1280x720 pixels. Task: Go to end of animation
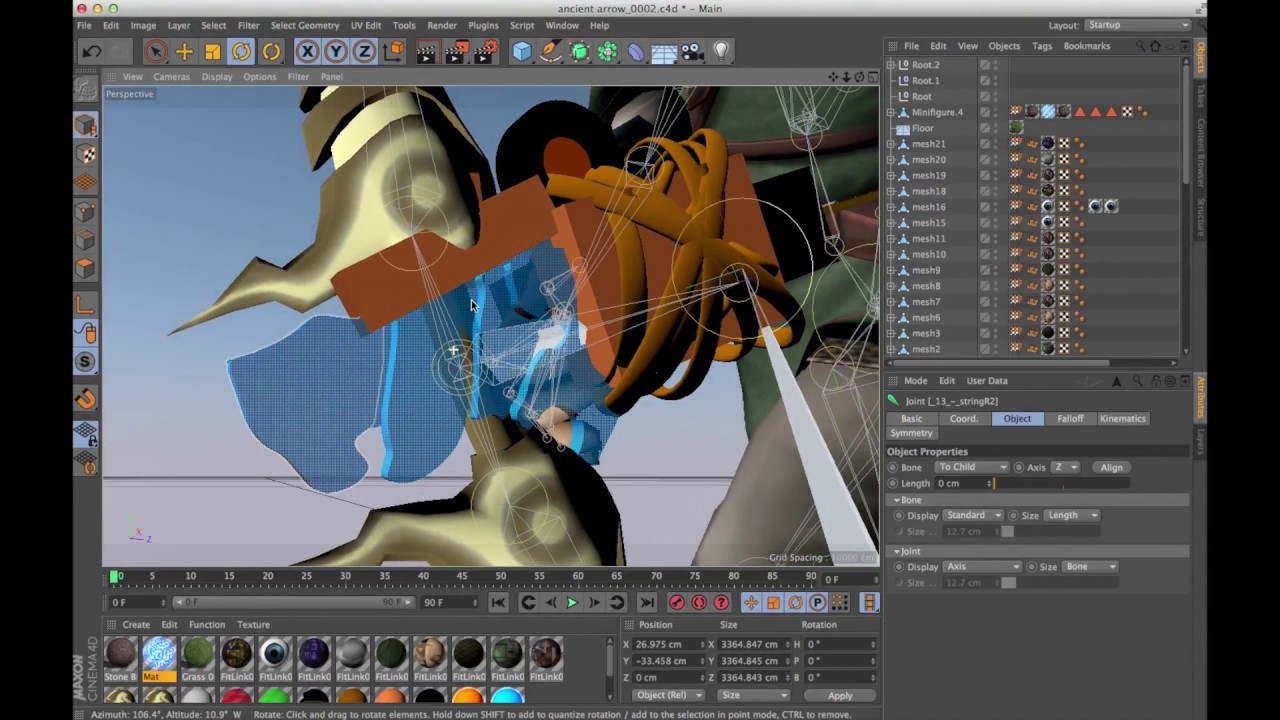coord(647,603)
